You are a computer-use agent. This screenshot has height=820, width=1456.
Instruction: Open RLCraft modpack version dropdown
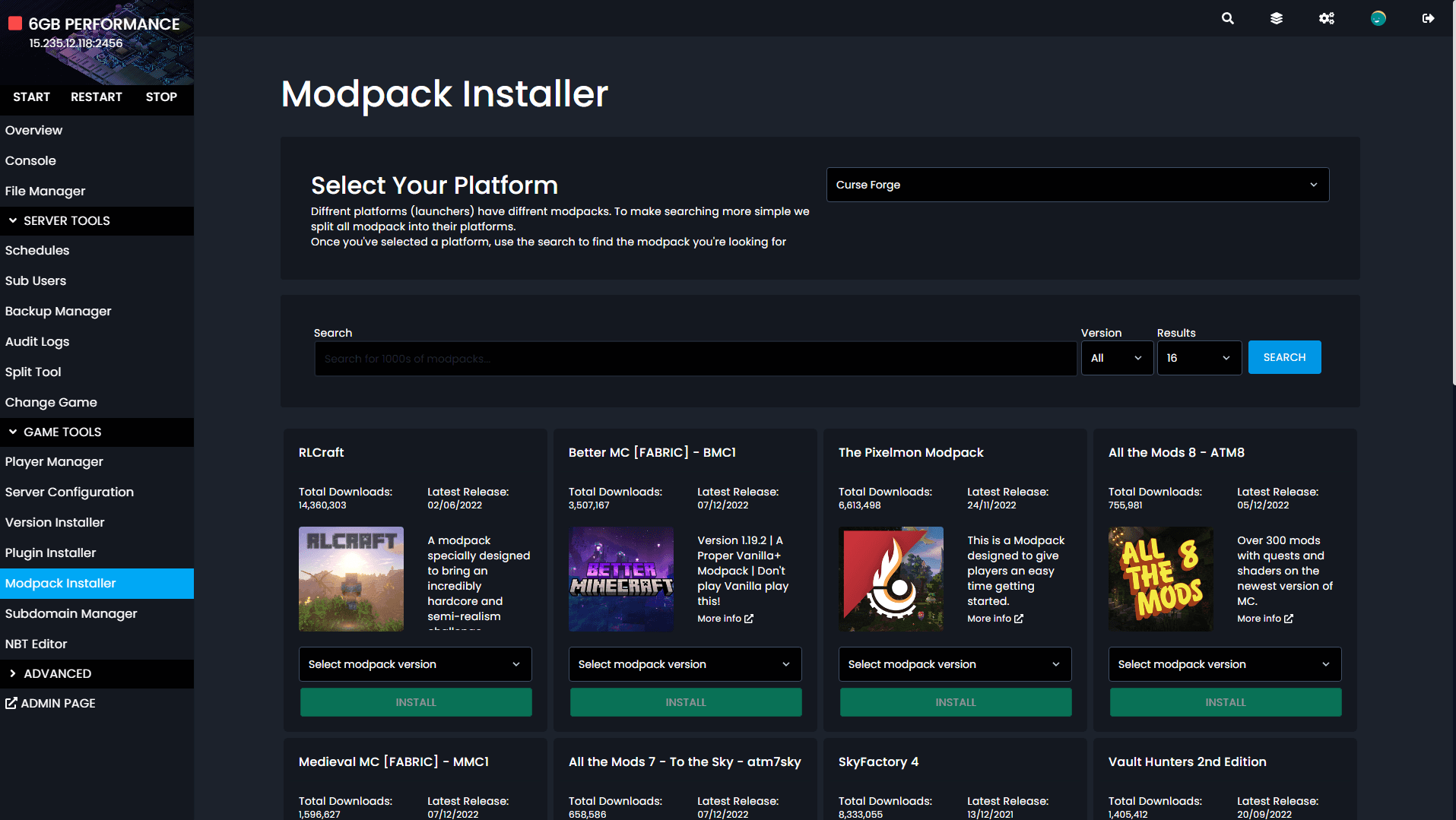click(415, 664)
